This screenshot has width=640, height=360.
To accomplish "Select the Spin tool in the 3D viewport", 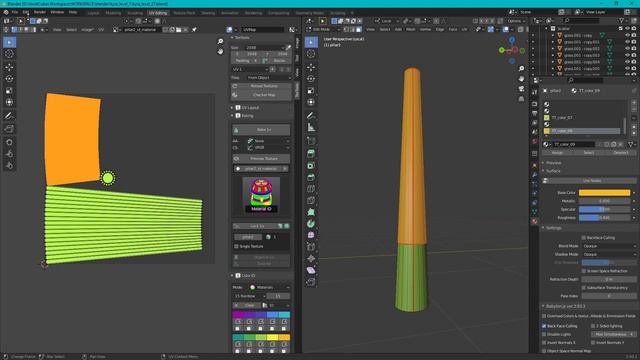I will [311, 224].
